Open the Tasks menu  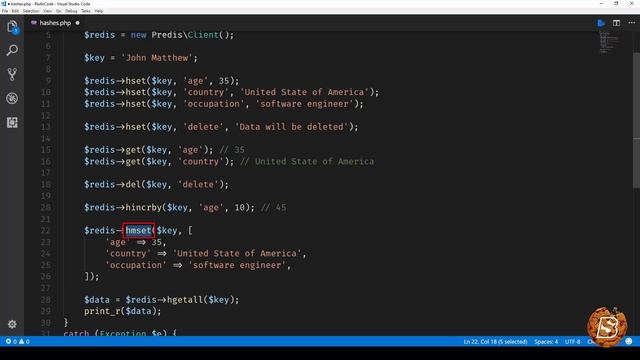pyautogui.click(x=86, y=11)
